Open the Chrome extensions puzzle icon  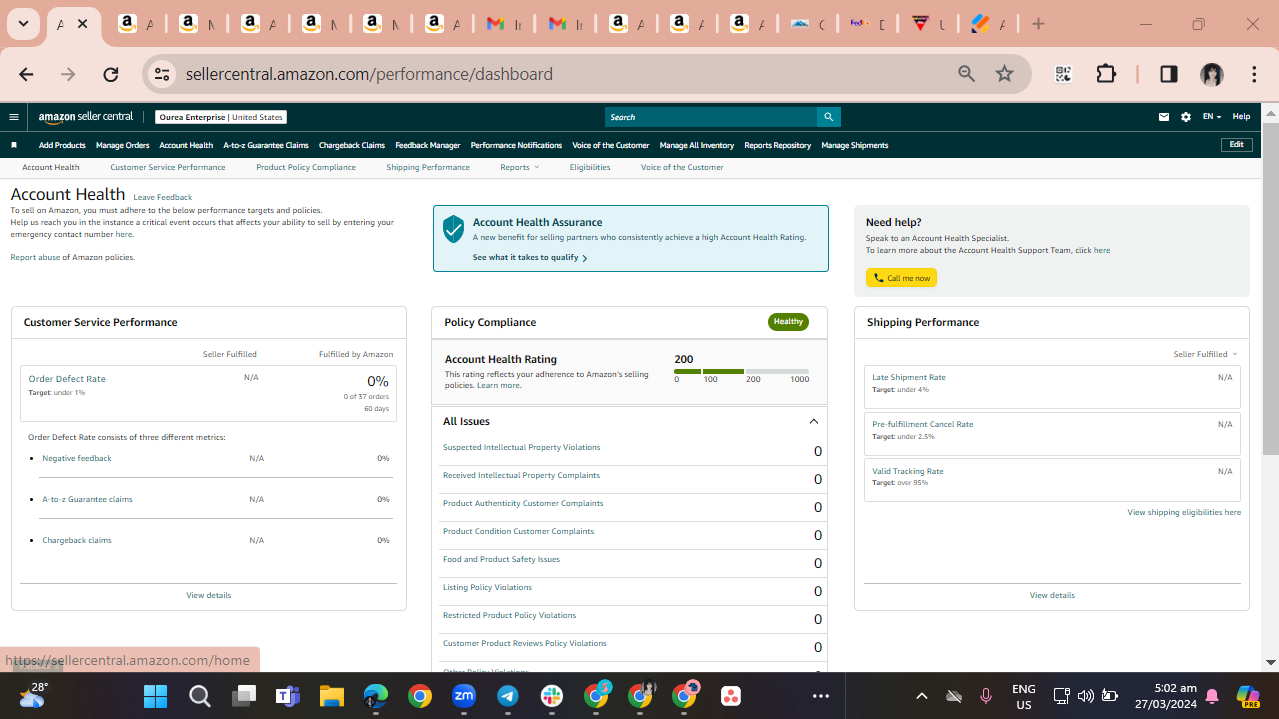[1106, 74]
